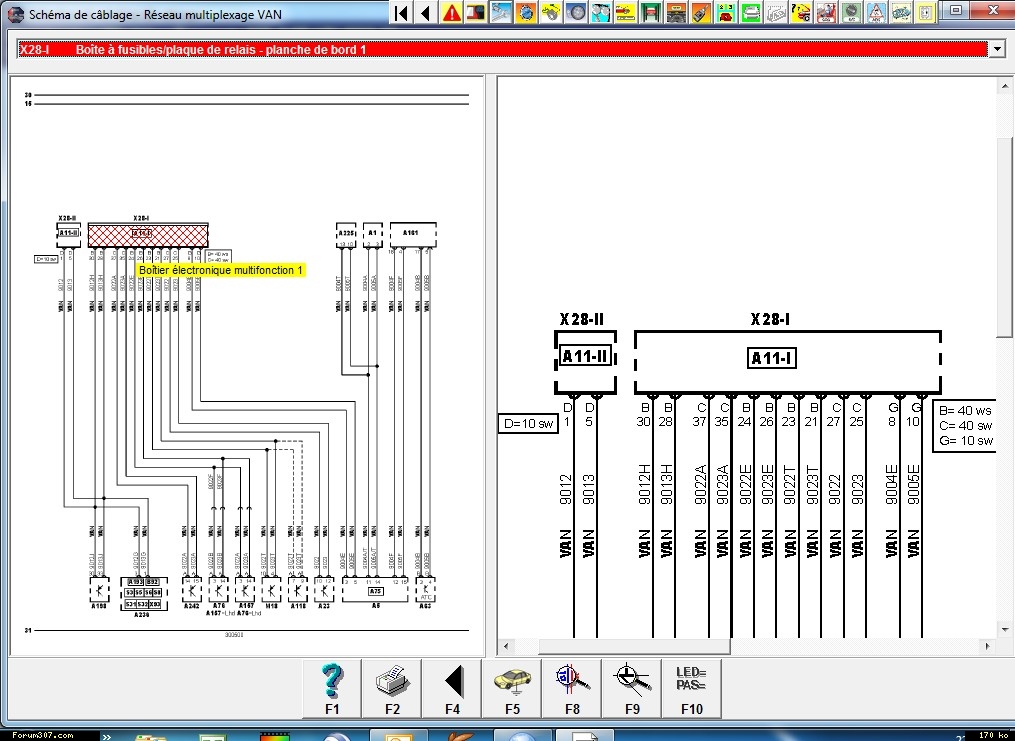Viewport: 1015px width, 741px height.
Task: Go back with the F4 arrow button
Action: [452, 689]
